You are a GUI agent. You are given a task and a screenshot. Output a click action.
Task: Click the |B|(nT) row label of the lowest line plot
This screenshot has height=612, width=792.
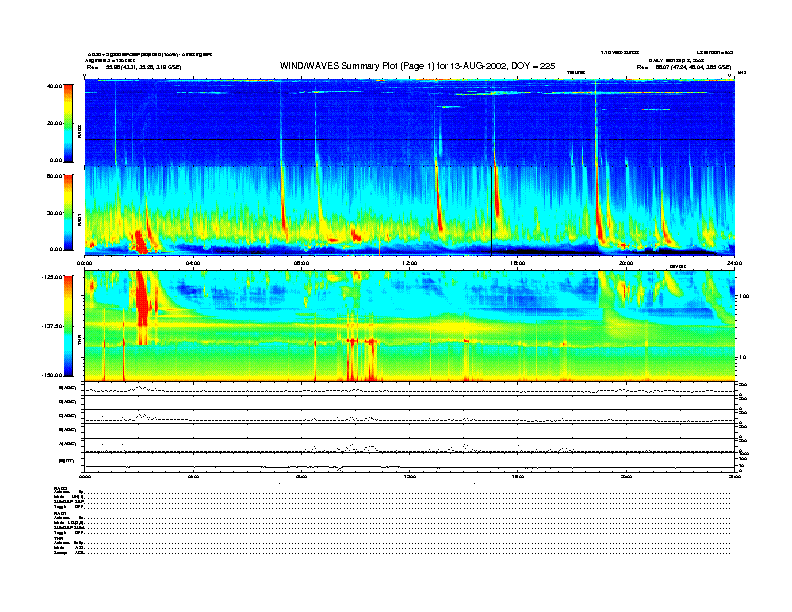68,461
